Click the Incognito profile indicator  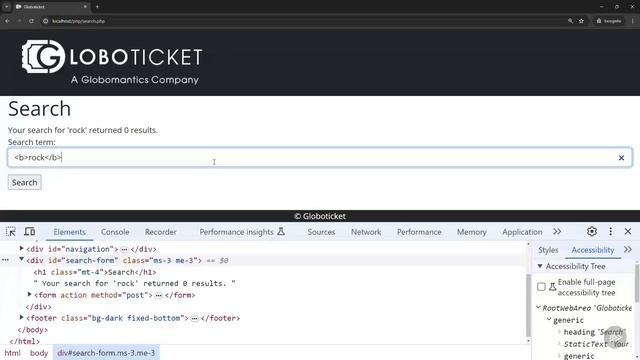(x=609, y=21)
